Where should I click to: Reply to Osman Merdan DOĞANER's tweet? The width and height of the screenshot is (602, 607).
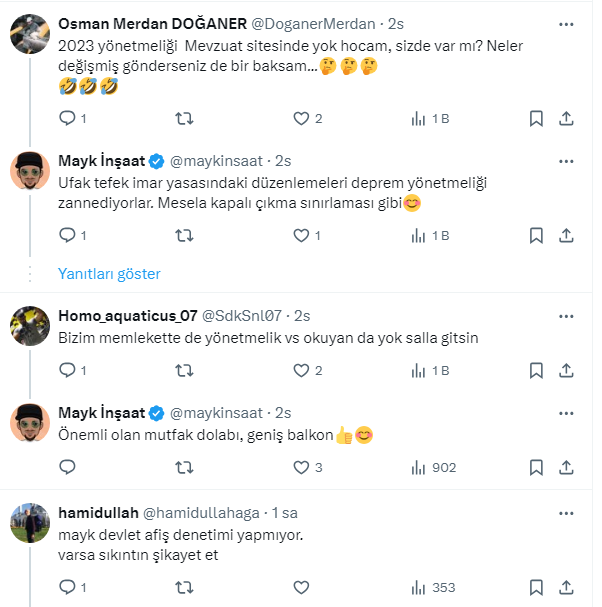pyautogui.click(x=68, y=119)
